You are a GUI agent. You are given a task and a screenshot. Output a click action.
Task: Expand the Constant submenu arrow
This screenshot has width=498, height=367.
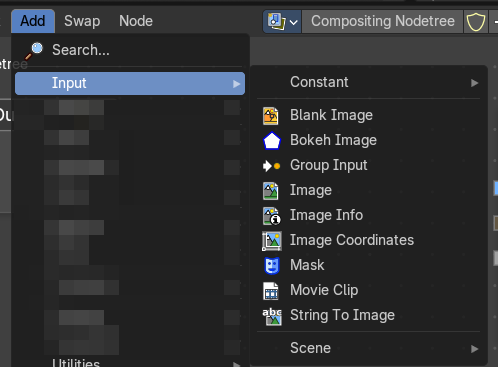point(474,83)
